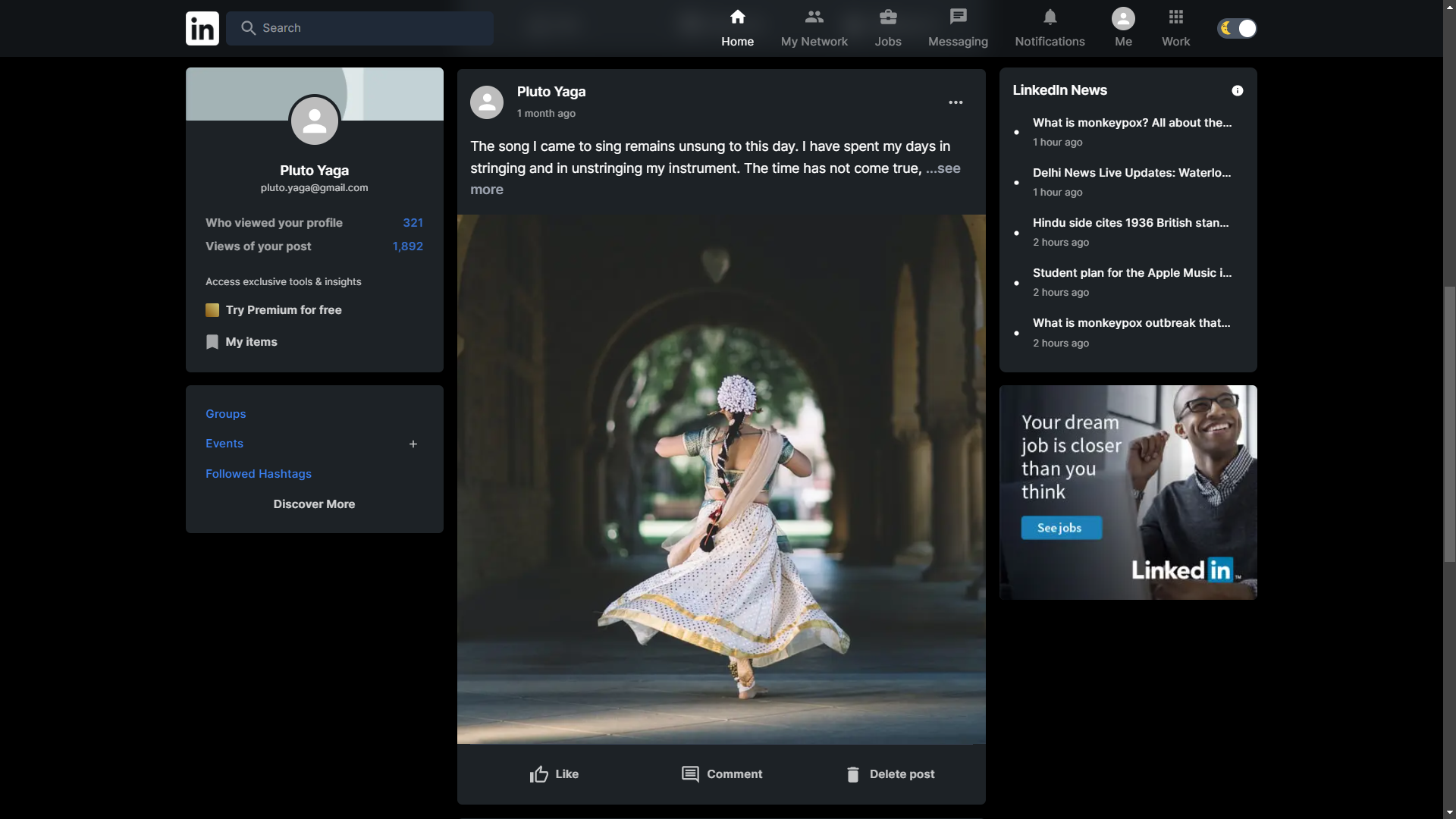Click the Delete post trash icon
Image resolution: width=1456 pixels, height=819 pixels.
(x=853, y=774)
